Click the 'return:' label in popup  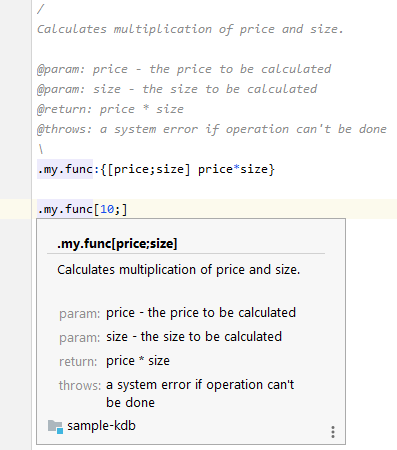78,361
